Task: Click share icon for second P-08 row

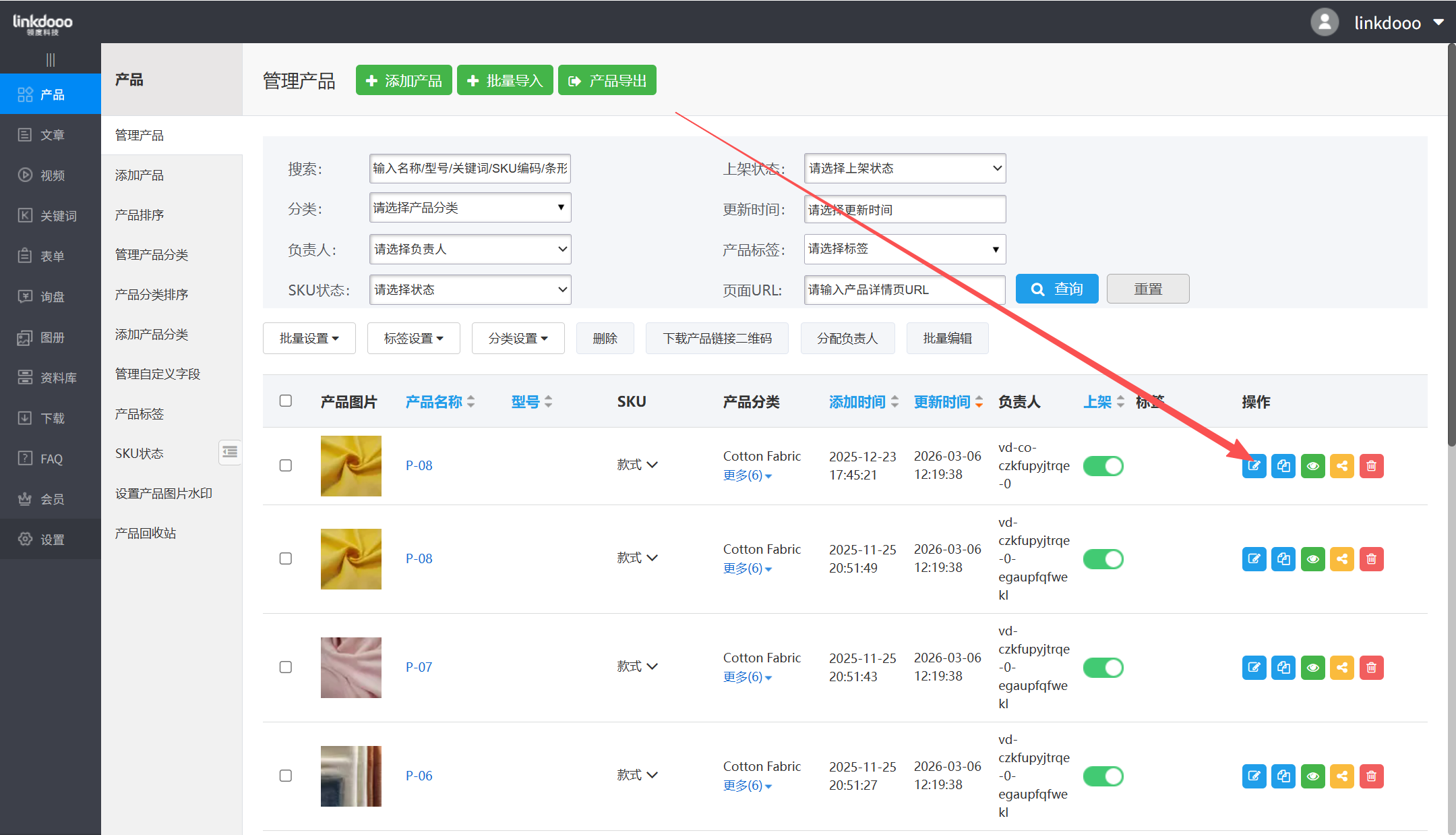Action: [x=1342, y=559]
